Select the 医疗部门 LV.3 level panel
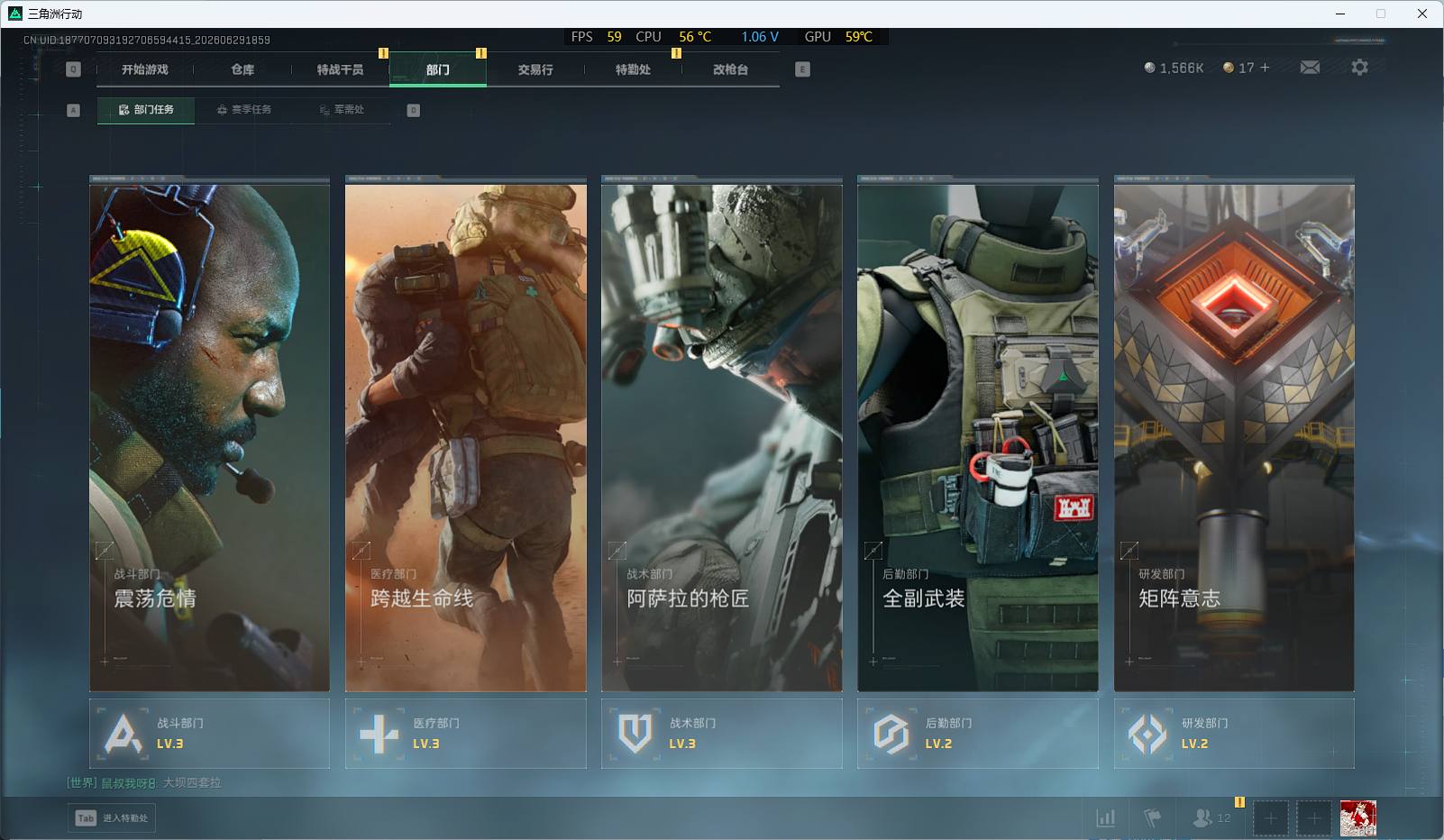Image resolution: width=1444 pixels, height=840 pixels. [x=466, y=734]
